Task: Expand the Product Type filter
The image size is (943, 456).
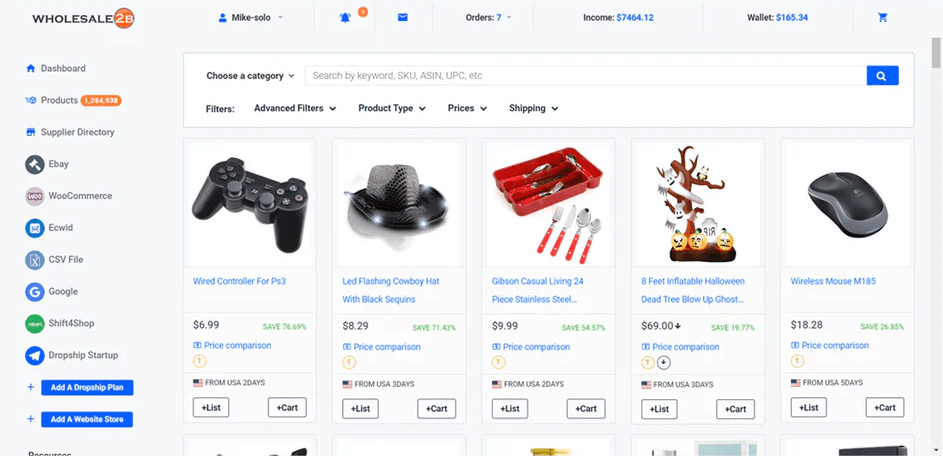Action: tap(391, 108)
